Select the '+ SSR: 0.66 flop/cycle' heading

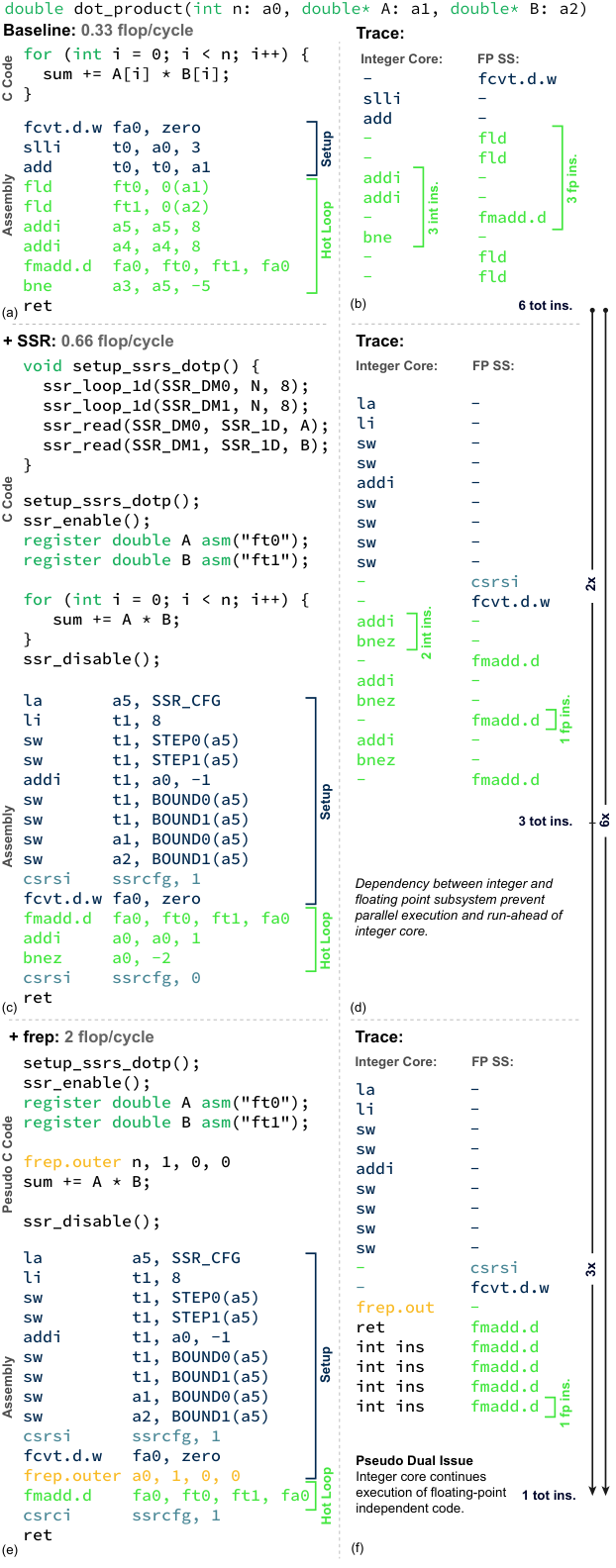89,341
